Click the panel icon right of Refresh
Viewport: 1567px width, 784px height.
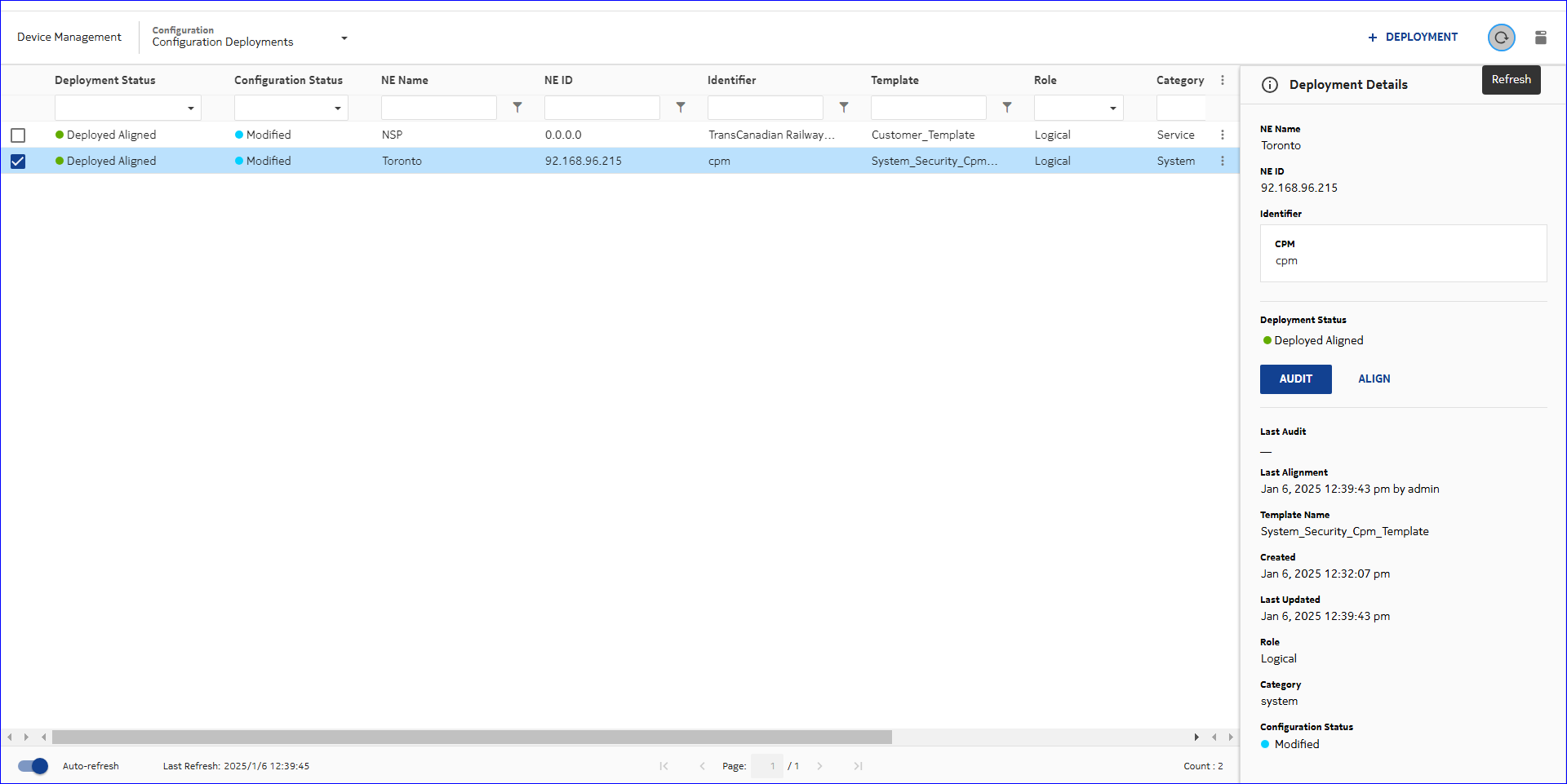click(1541, 38)
